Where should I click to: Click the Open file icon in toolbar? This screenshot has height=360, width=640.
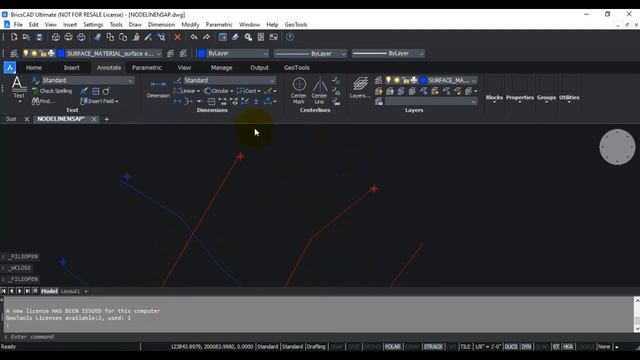pyautogui.click(x=27, y=37)
